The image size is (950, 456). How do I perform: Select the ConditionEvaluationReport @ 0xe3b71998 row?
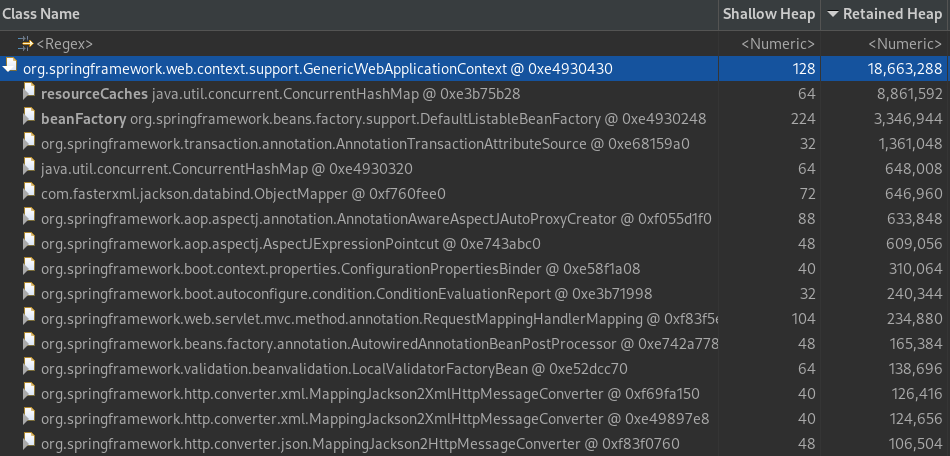(475, 294)
